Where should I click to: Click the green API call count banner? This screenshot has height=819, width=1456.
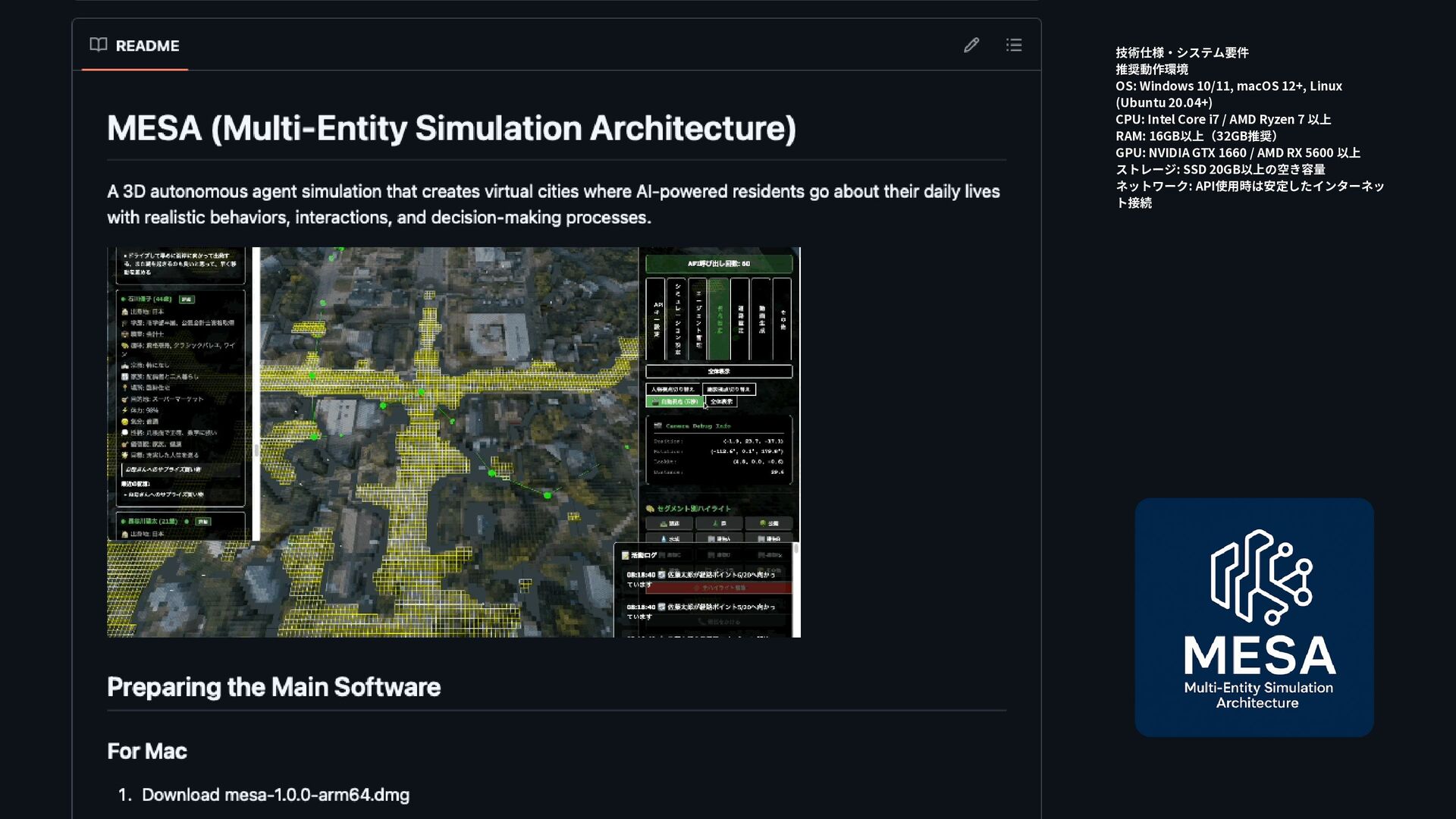718,264
